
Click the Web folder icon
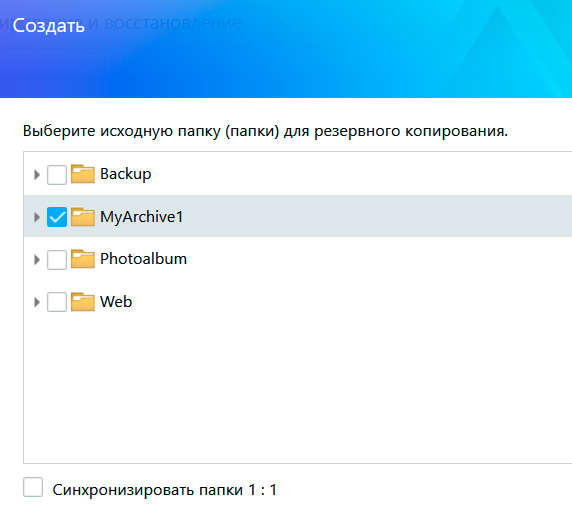point(83,302)
